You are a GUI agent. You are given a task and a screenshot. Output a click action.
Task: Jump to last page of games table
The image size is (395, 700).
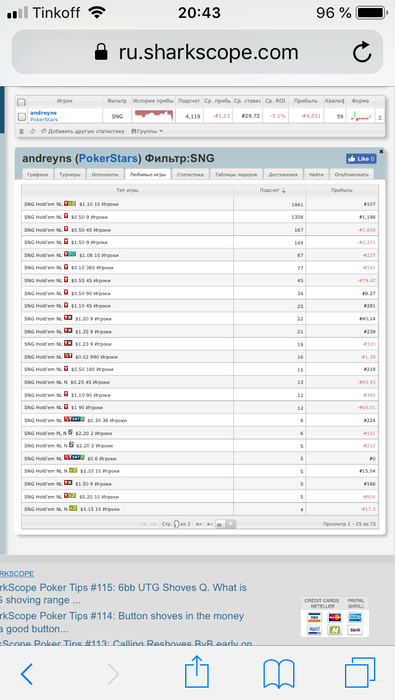click(x=209, y=524)
